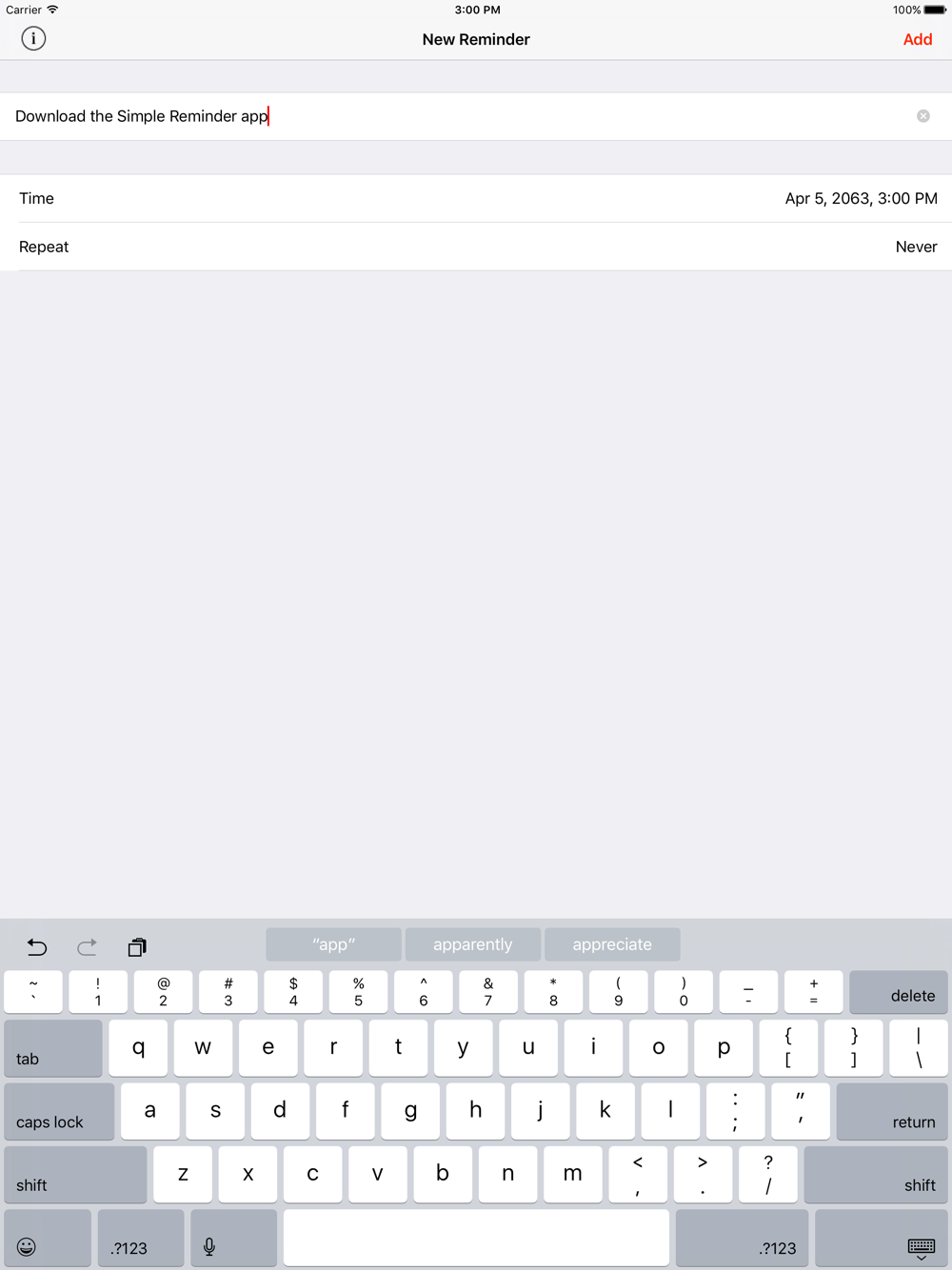This screenshot has height=1270, width=952.
Task: Toggle the left shift key
Action: 75,1174
